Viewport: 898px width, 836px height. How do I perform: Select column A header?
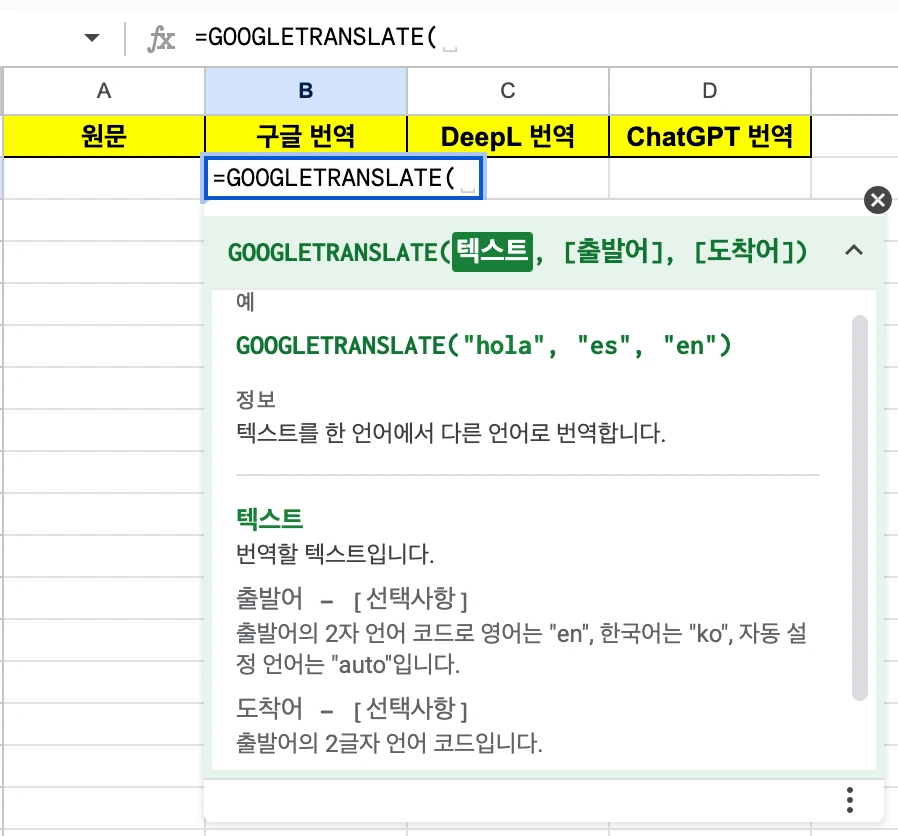pyautogui.click(x=104, y=90)
